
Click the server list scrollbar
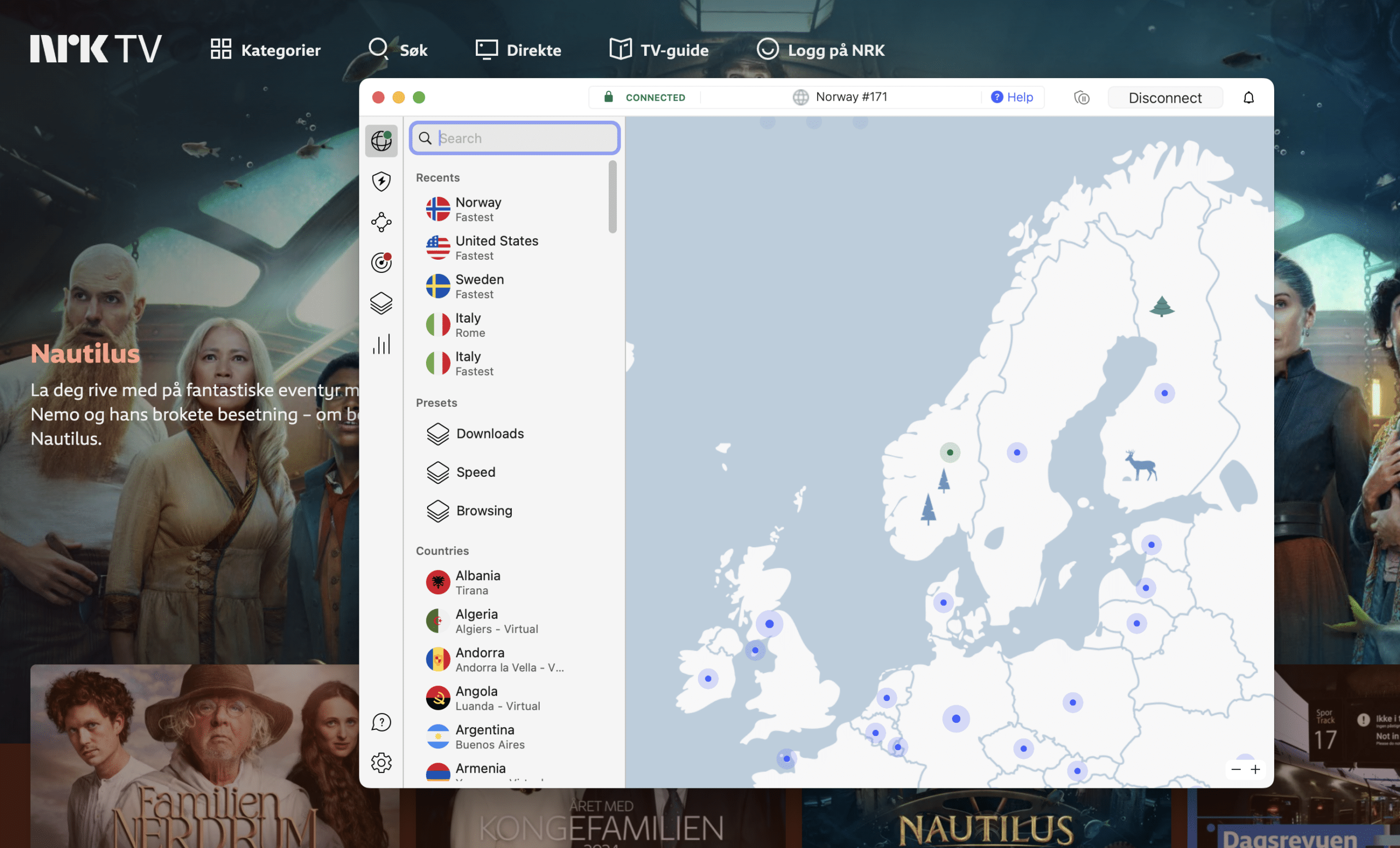pos(612,196)
